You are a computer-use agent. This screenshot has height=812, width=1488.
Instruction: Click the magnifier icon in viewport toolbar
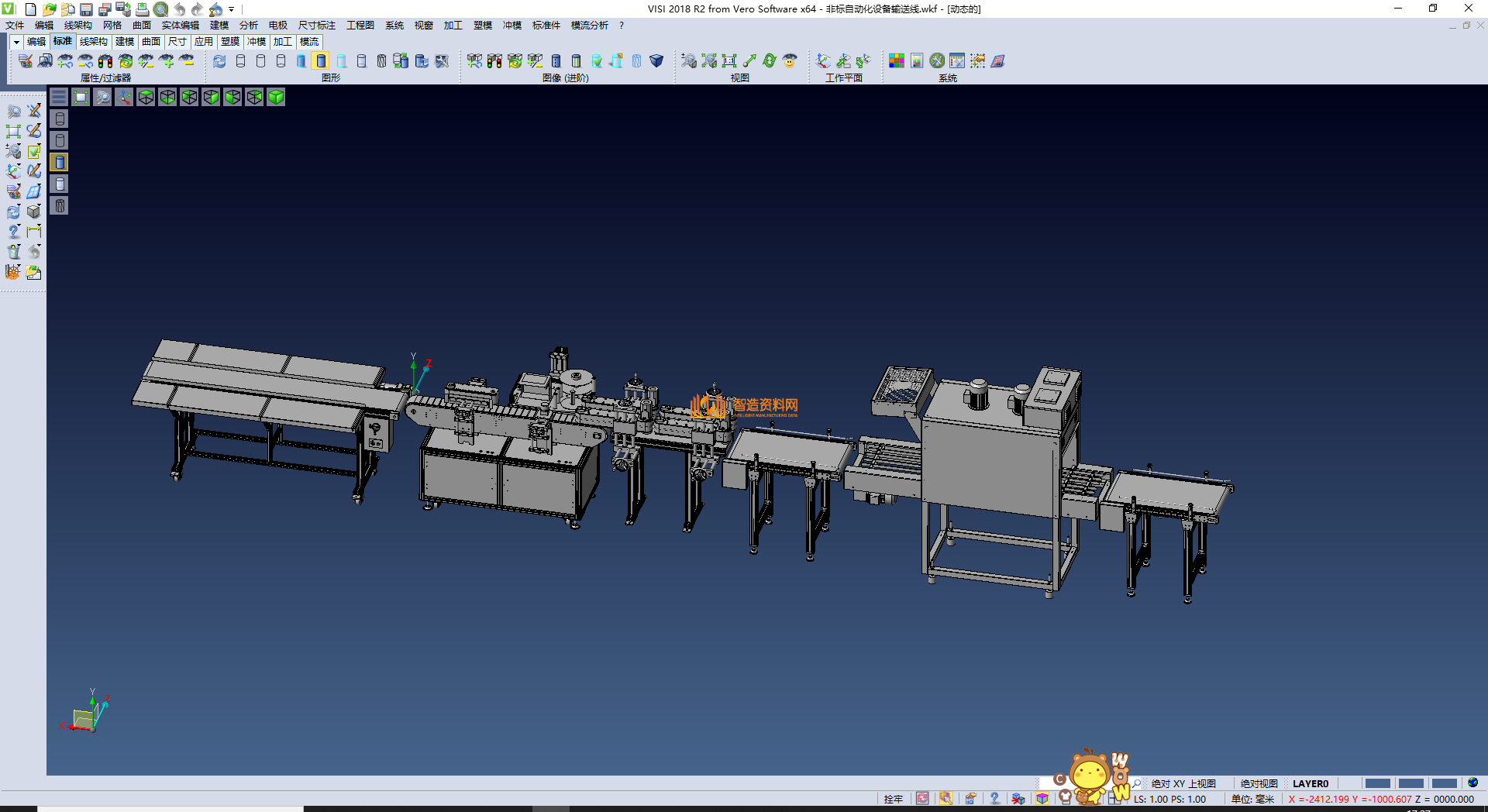[102, 97]
